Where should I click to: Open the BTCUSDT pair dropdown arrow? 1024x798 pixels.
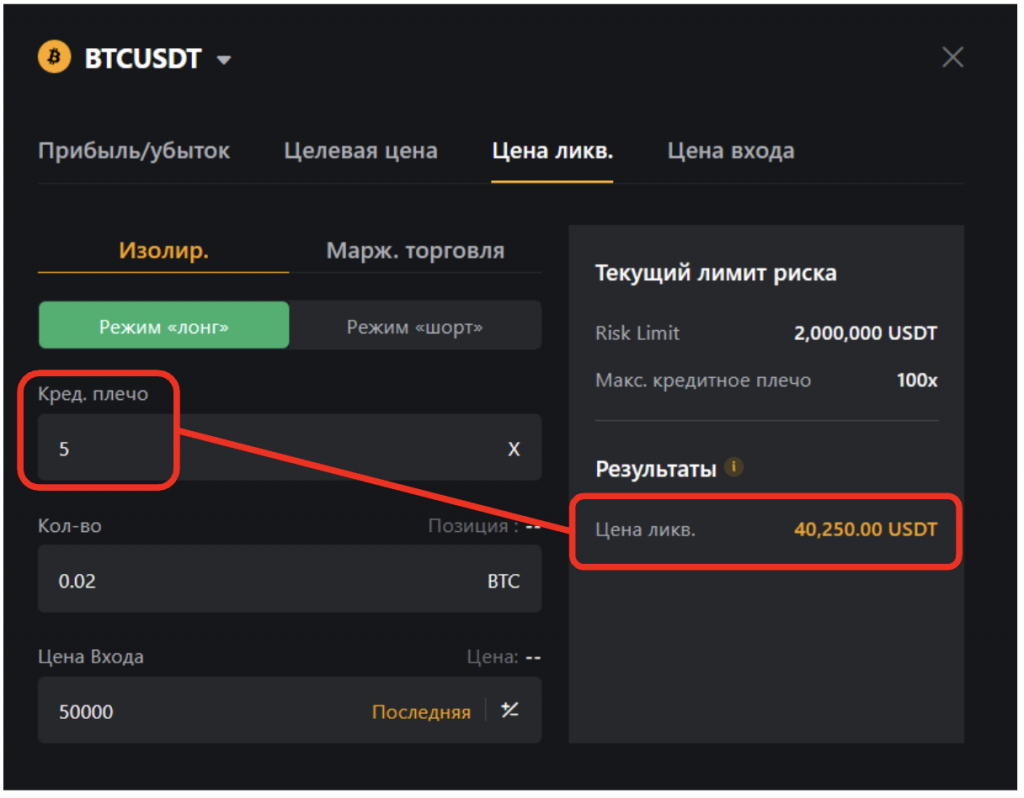224,60
